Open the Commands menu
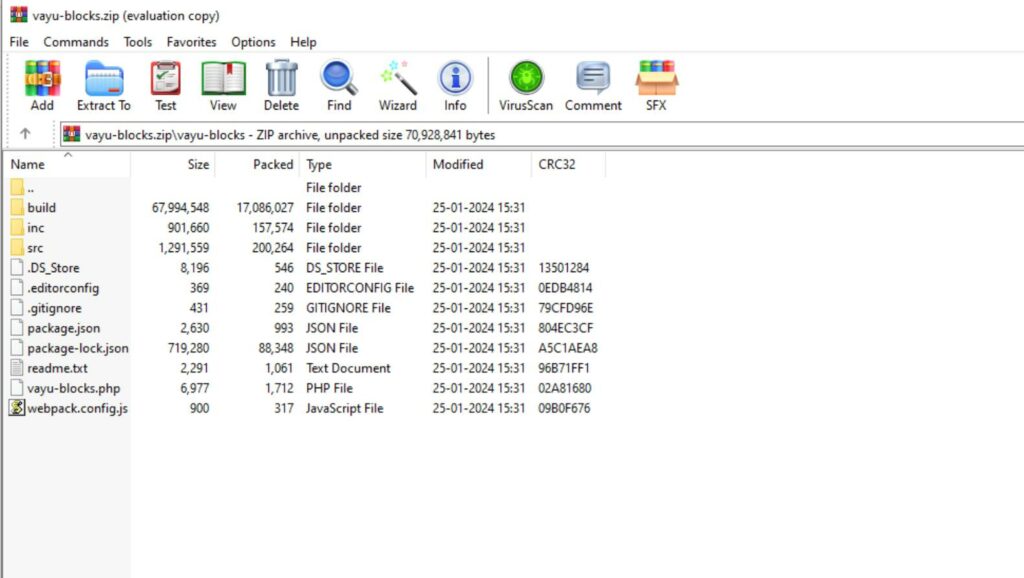1024x578 pixels. click(76, 42)
